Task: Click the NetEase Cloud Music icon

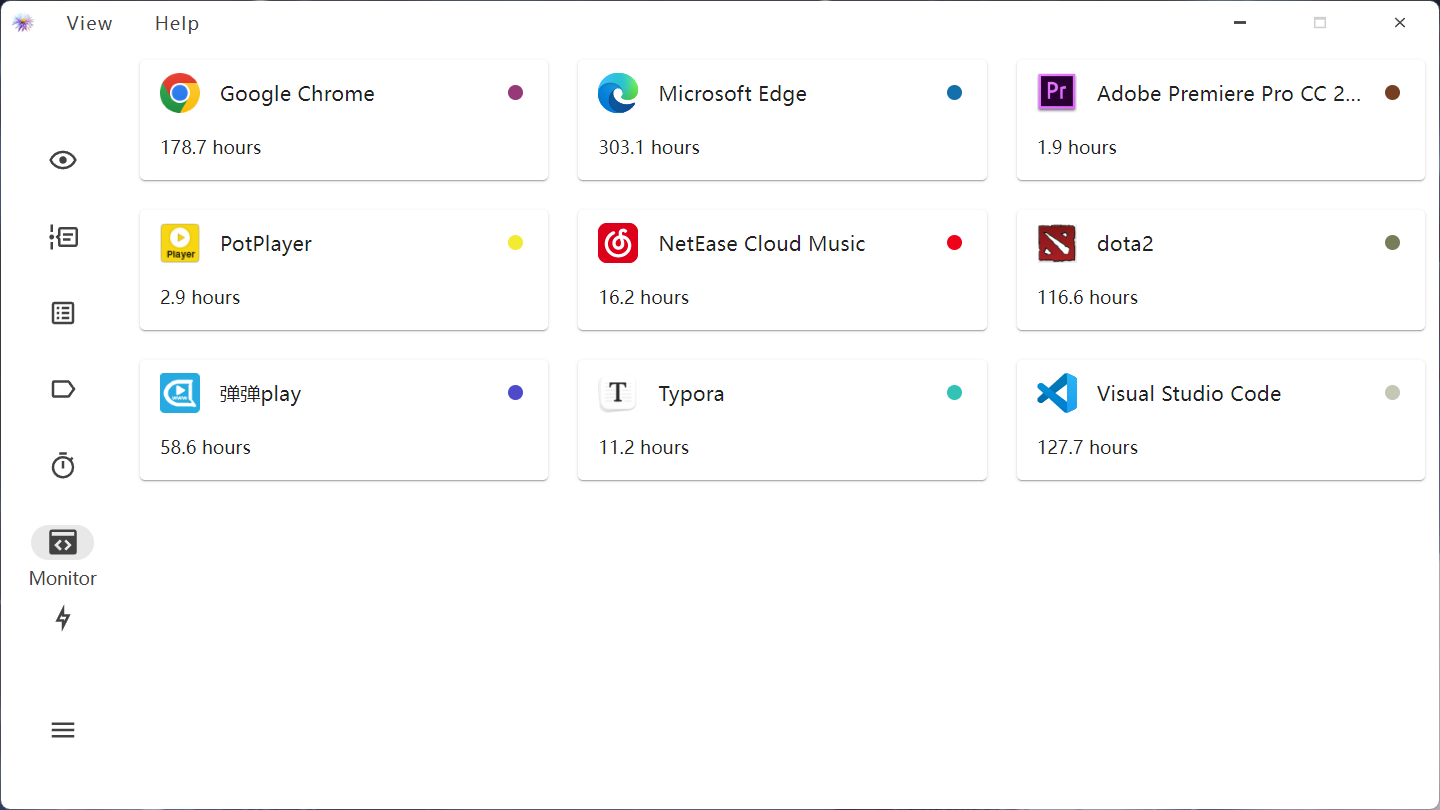Action: click(618, 243)
